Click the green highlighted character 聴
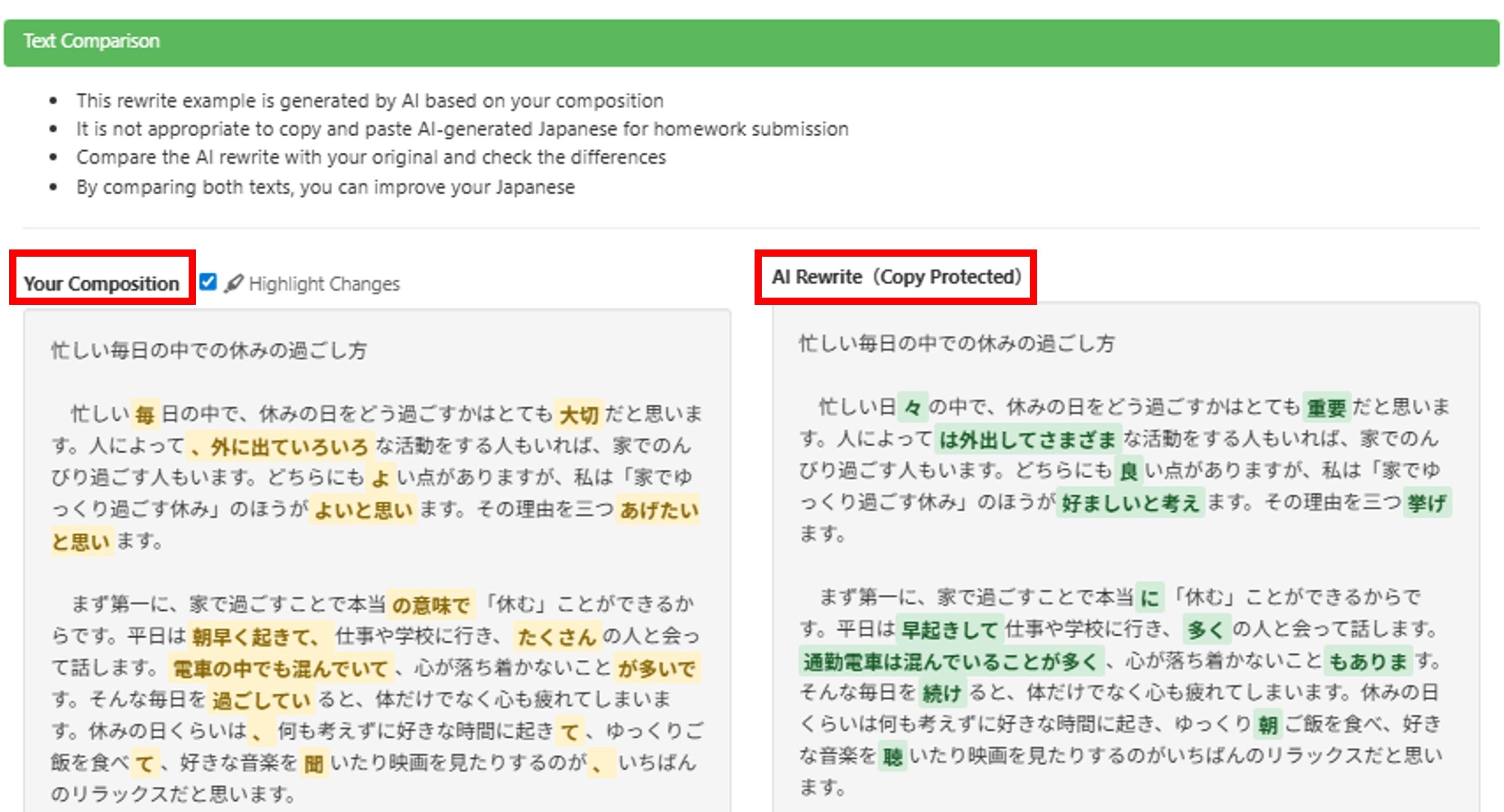The width and height of the screenshot is (1504, 812). pos(892,757)
